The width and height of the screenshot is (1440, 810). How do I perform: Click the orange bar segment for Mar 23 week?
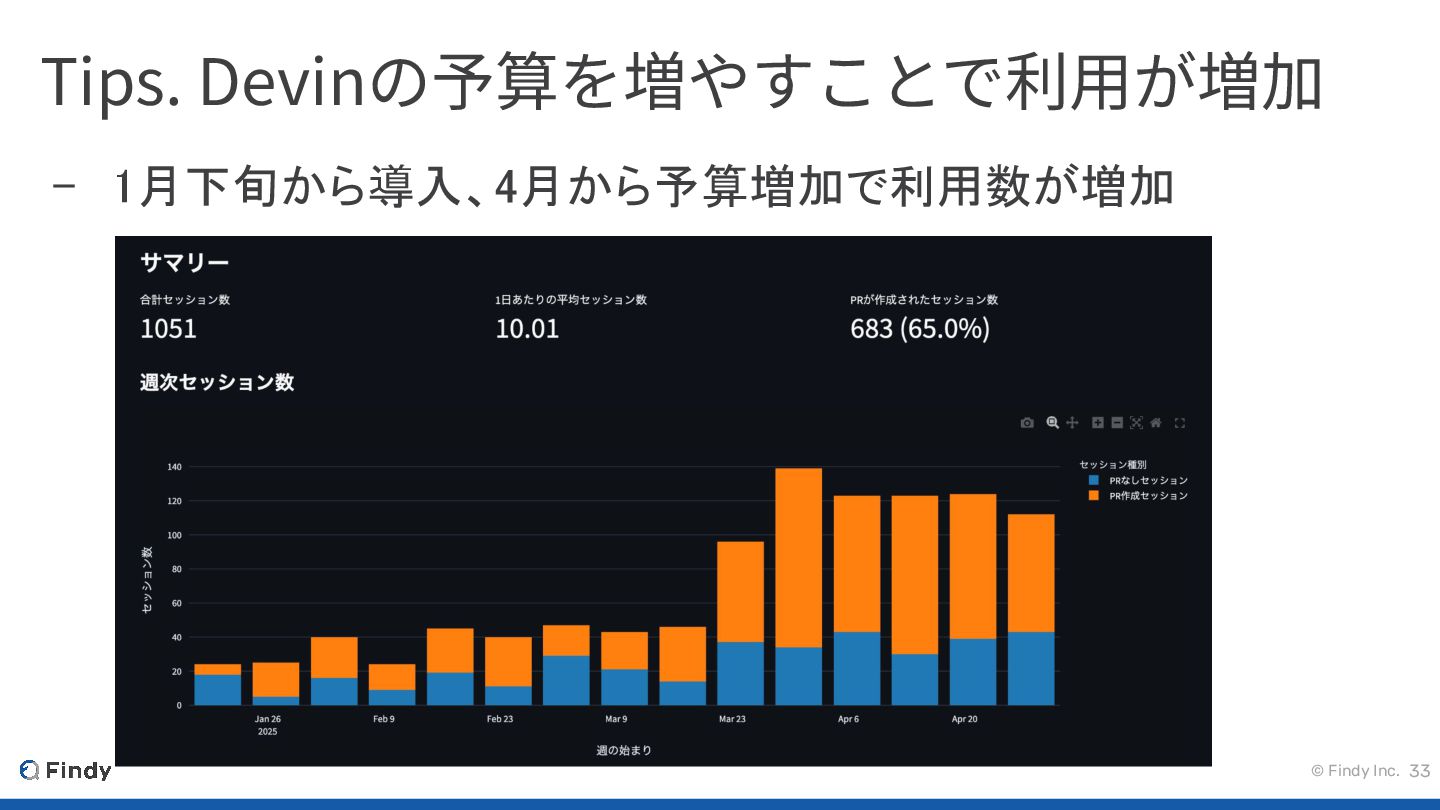740,592
